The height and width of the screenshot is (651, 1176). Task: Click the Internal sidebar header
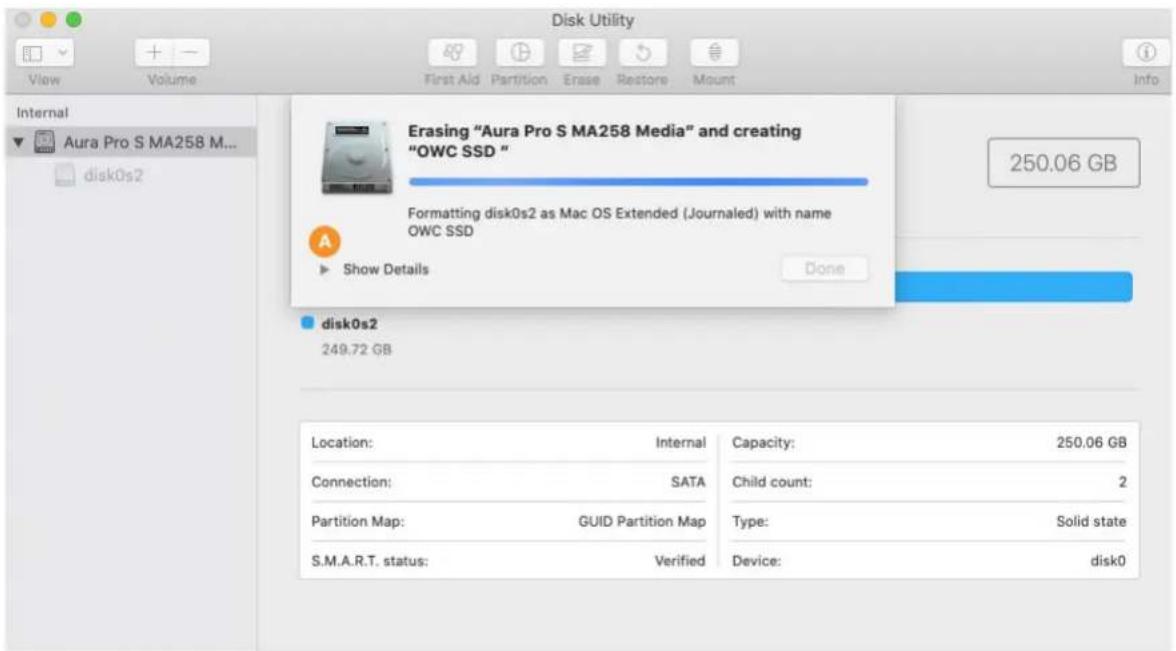pos(42,112)
